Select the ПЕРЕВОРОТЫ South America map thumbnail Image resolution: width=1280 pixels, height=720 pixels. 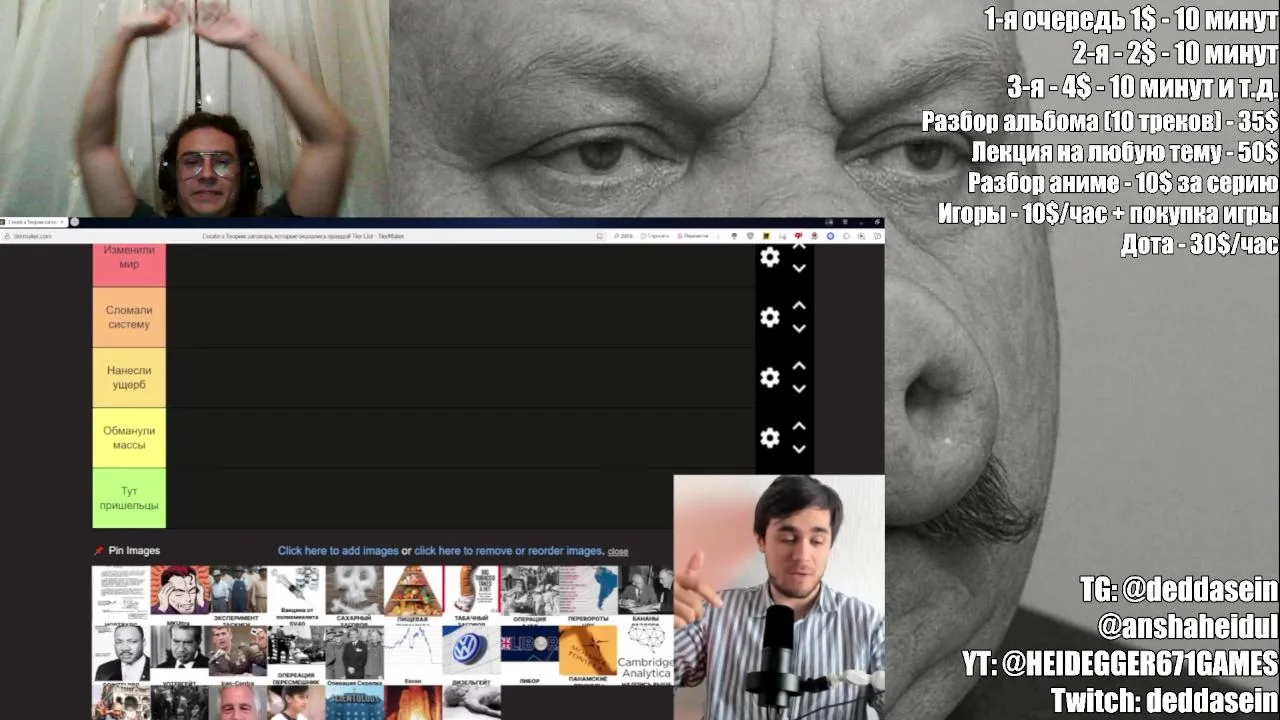(588, 593)
